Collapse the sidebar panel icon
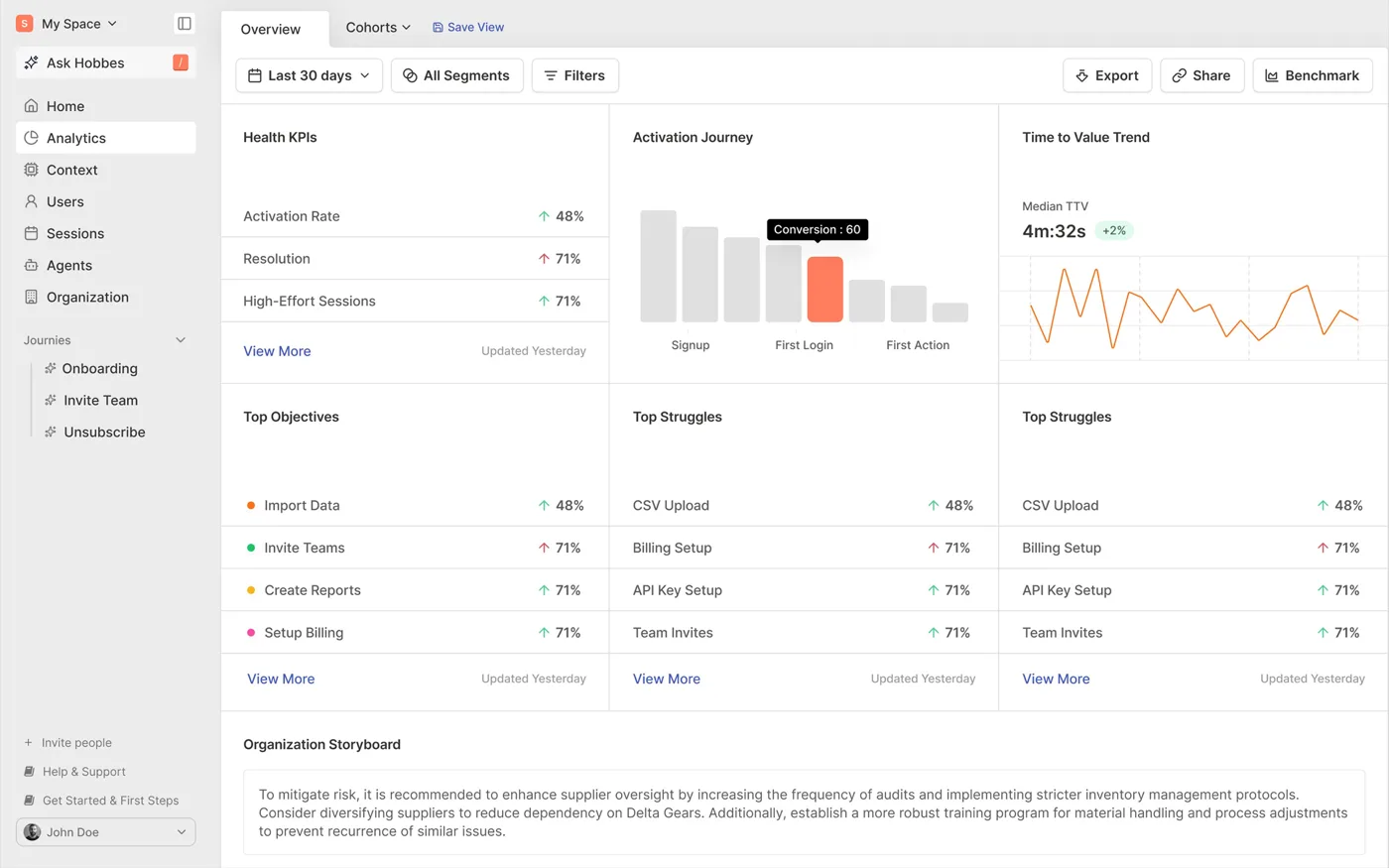The image size is (1389, 868). coord(185,23)
